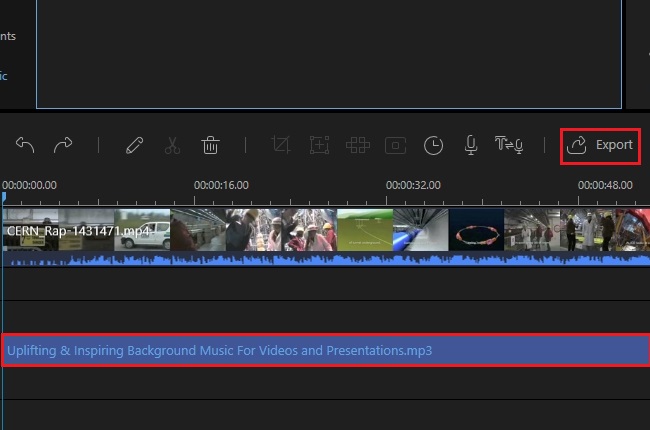Export the video project
650x430 pixels.
click(600, 146)
